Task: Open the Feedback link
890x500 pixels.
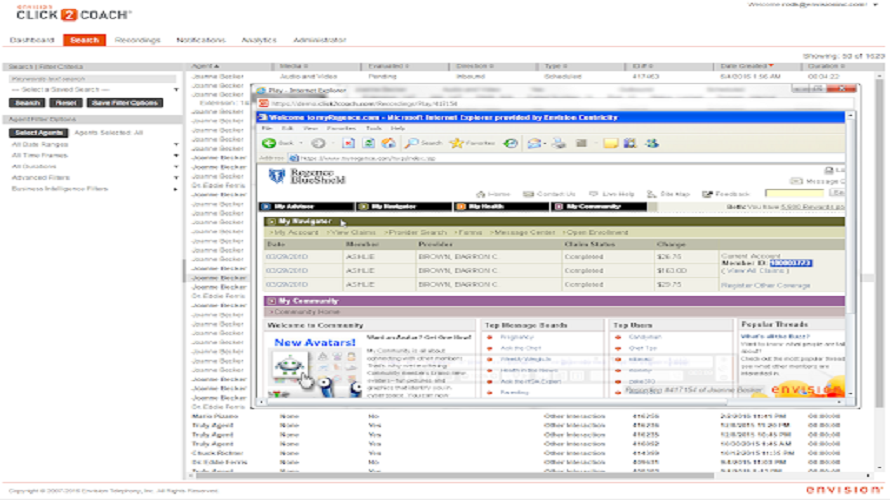Action: tap(726, 194)
